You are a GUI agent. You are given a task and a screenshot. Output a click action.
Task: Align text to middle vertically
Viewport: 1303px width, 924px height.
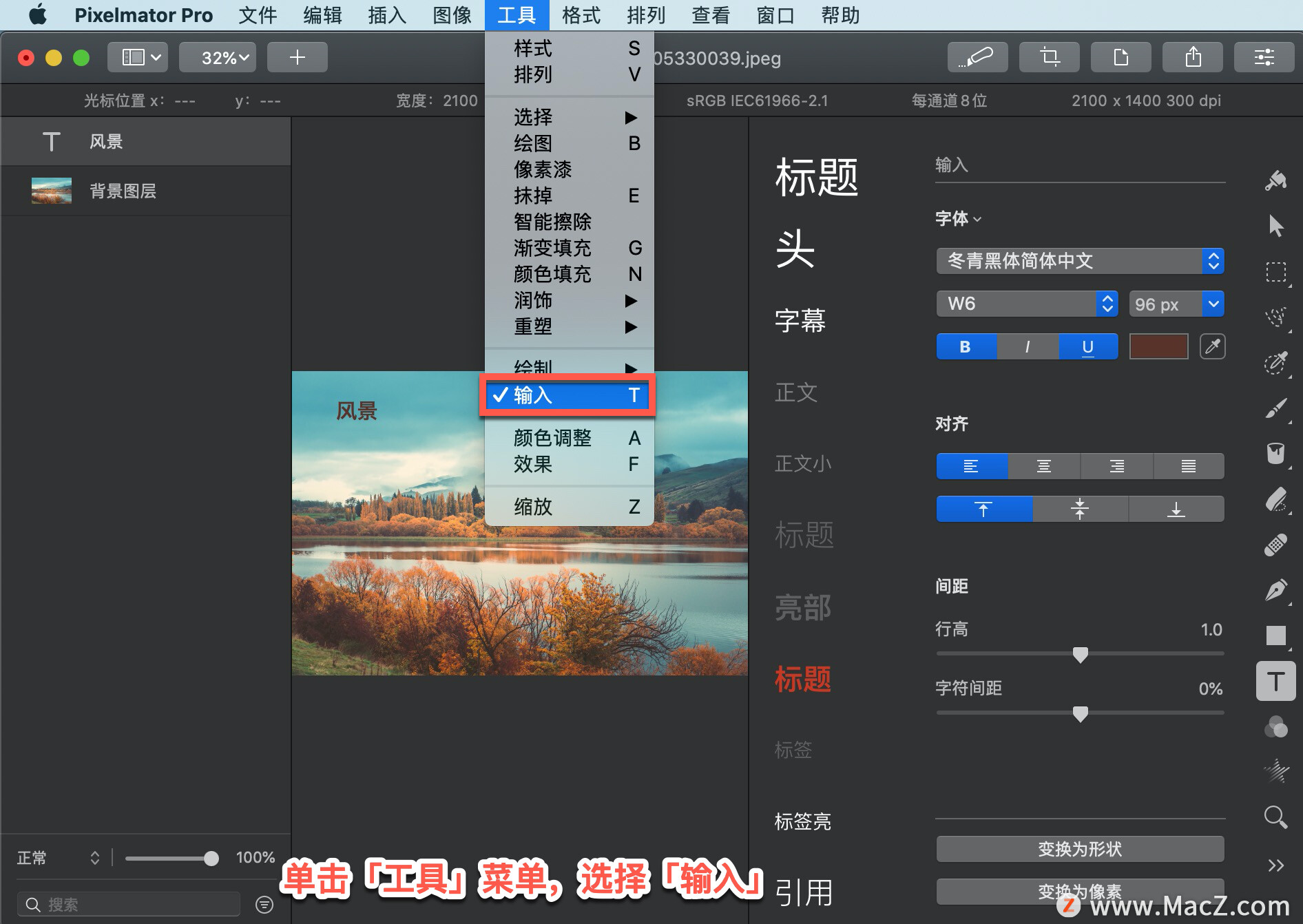[x=1080, y=509]
